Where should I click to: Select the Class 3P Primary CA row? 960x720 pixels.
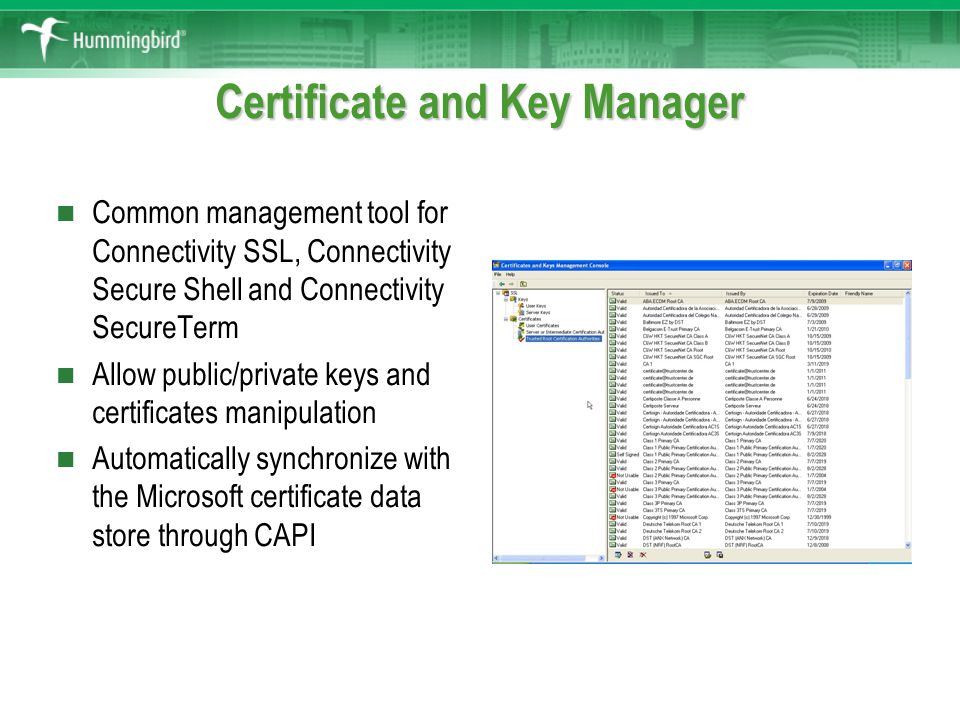[x=756, y=503]
